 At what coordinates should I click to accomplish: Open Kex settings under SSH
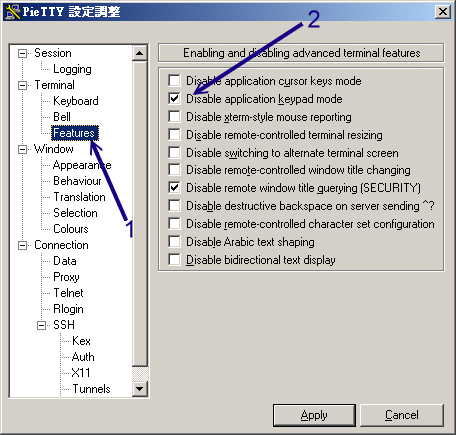81,341
